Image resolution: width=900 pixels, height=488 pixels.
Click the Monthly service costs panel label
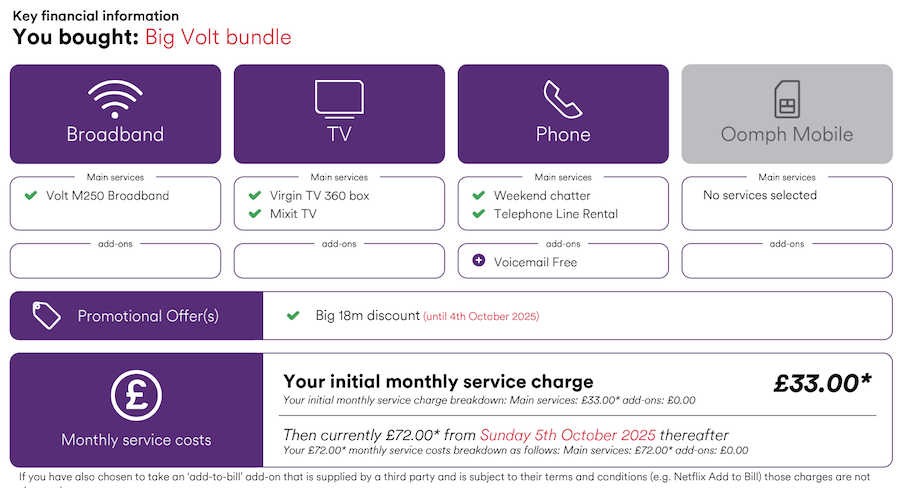tap(136, 440)
